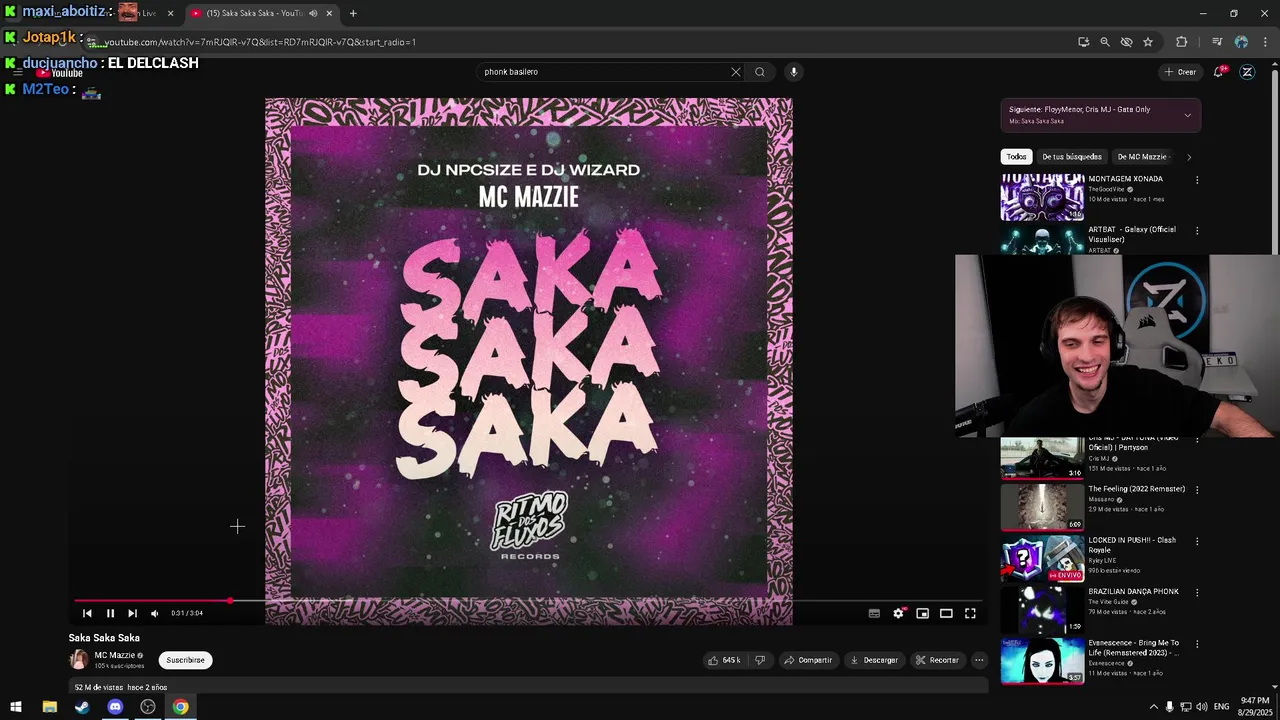Like the video with 645 k likes
This screenshot has width=1280, height=720.
725,660
